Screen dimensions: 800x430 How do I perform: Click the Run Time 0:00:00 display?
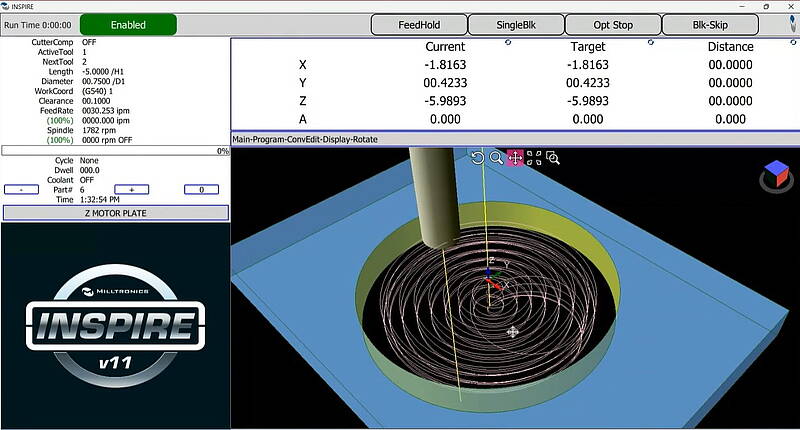[38, 25]
